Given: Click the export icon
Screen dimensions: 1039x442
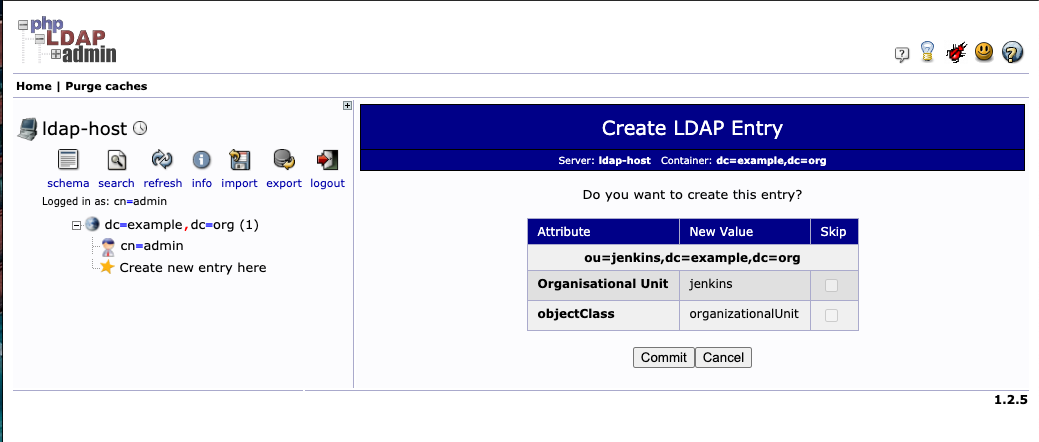Looking at the screenshot, I should 283,160.
